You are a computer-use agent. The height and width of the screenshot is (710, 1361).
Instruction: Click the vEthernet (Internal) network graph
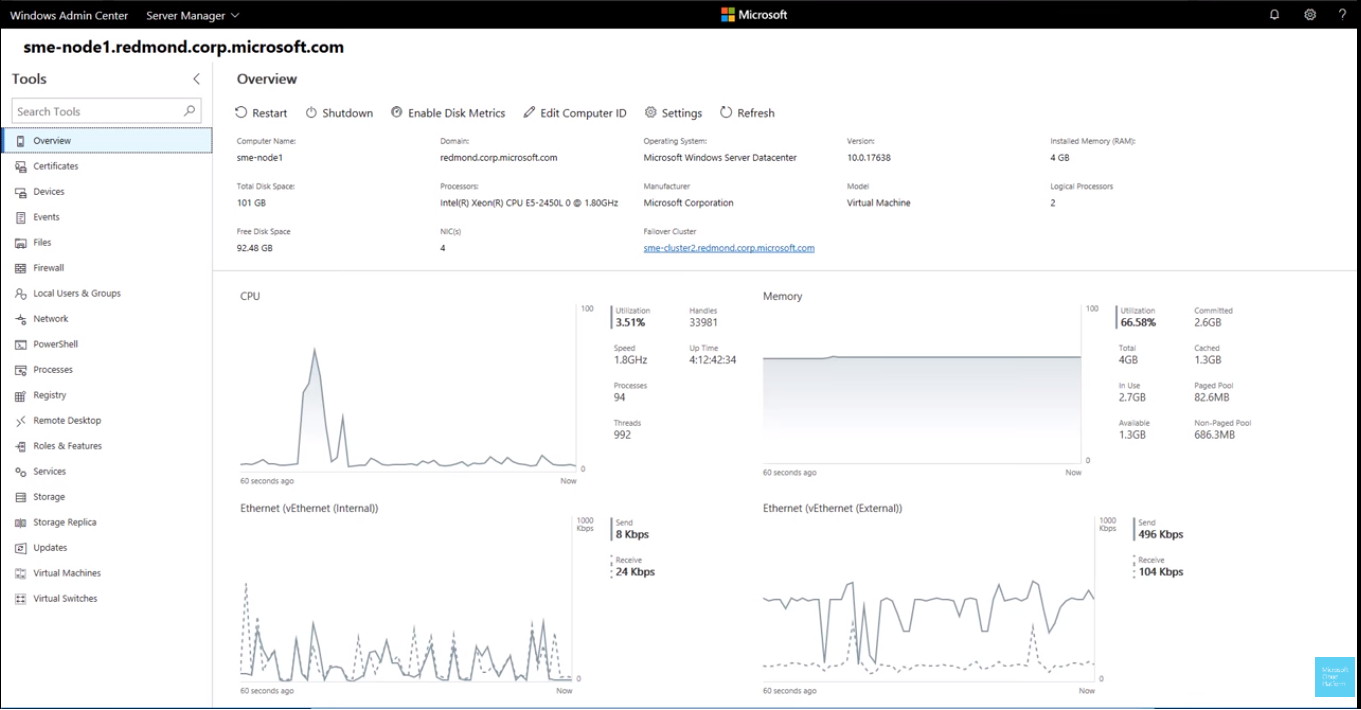point(408,600)
